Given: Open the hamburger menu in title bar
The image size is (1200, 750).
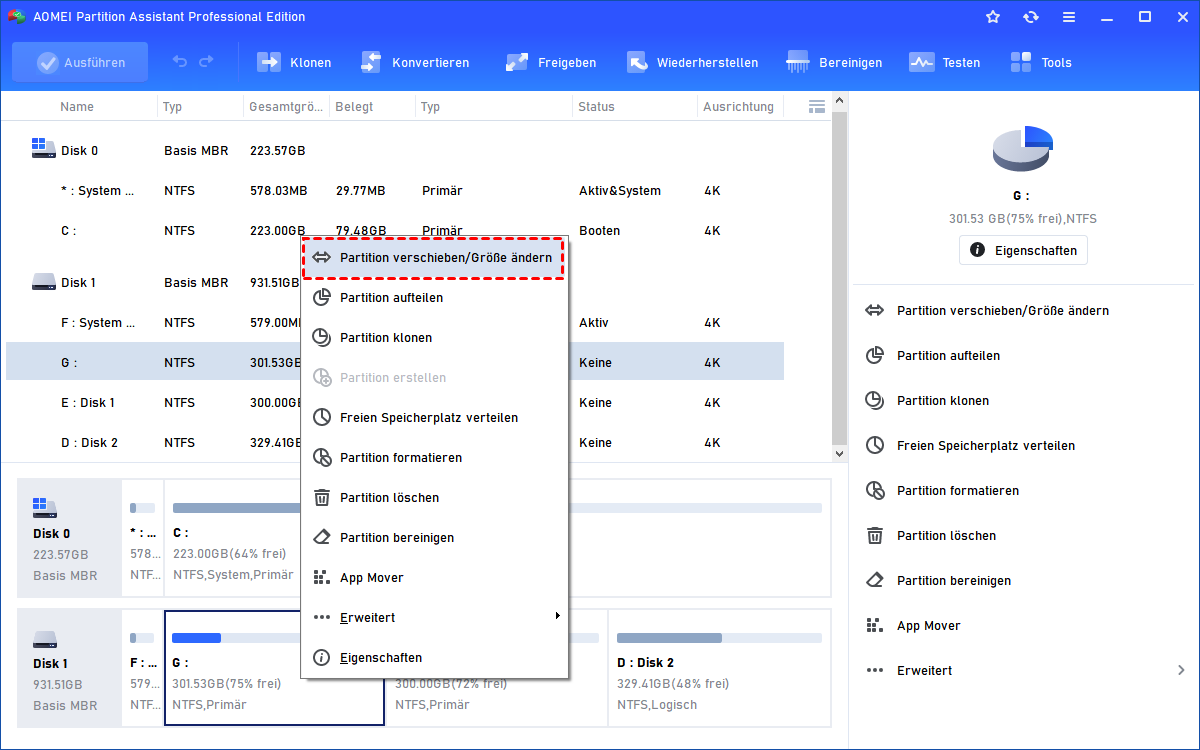Looking at the screenshot, I should (x=1069, y=17).
